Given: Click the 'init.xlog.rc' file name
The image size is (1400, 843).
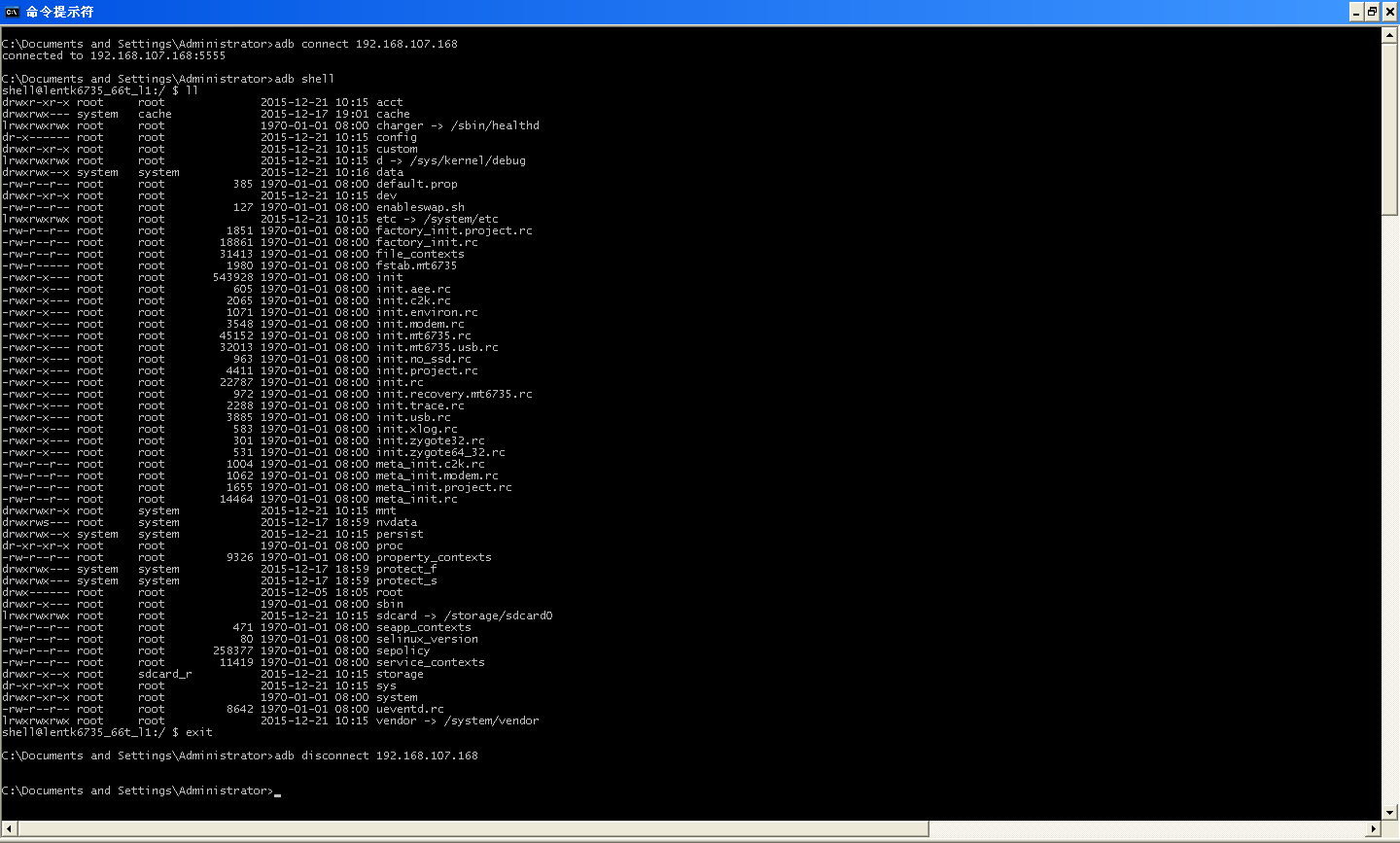Looking at the screenshot, I should click(x=417, y=429).
